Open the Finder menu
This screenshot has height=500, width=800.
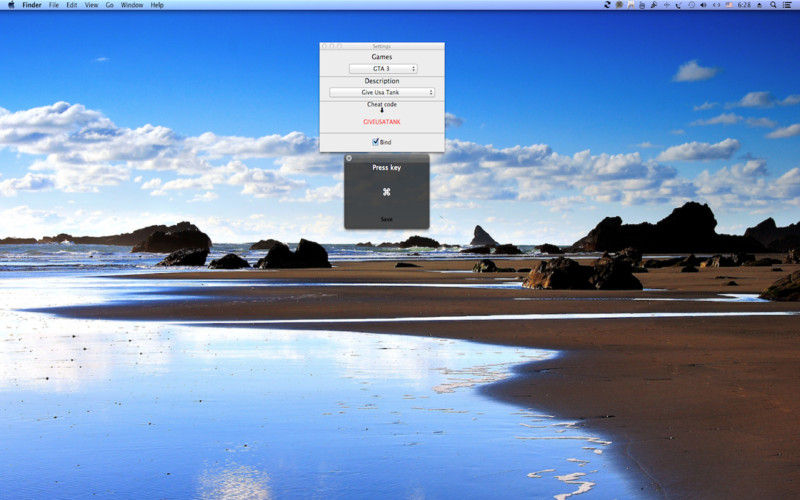coord(32,5)
